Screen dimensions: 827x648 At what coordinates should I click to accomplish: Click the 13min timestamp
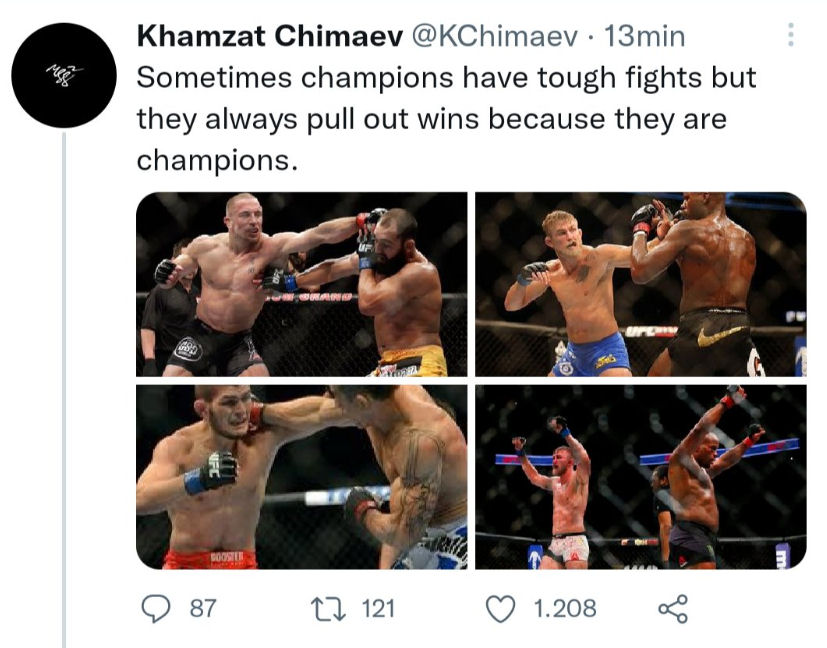pyautogui.click(x=645, y=37)
